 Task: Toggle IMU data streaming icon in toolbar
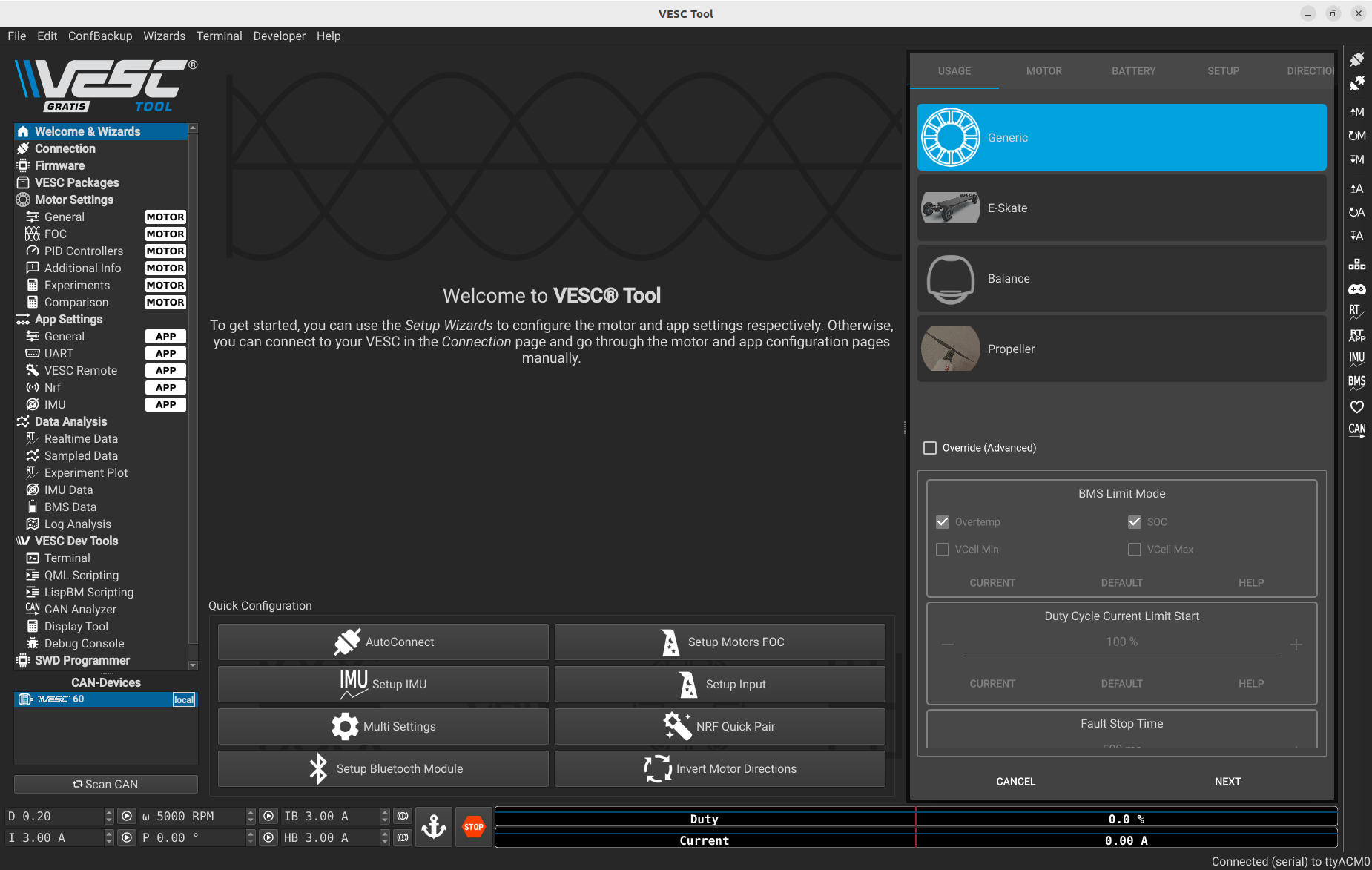(1357, 360)
